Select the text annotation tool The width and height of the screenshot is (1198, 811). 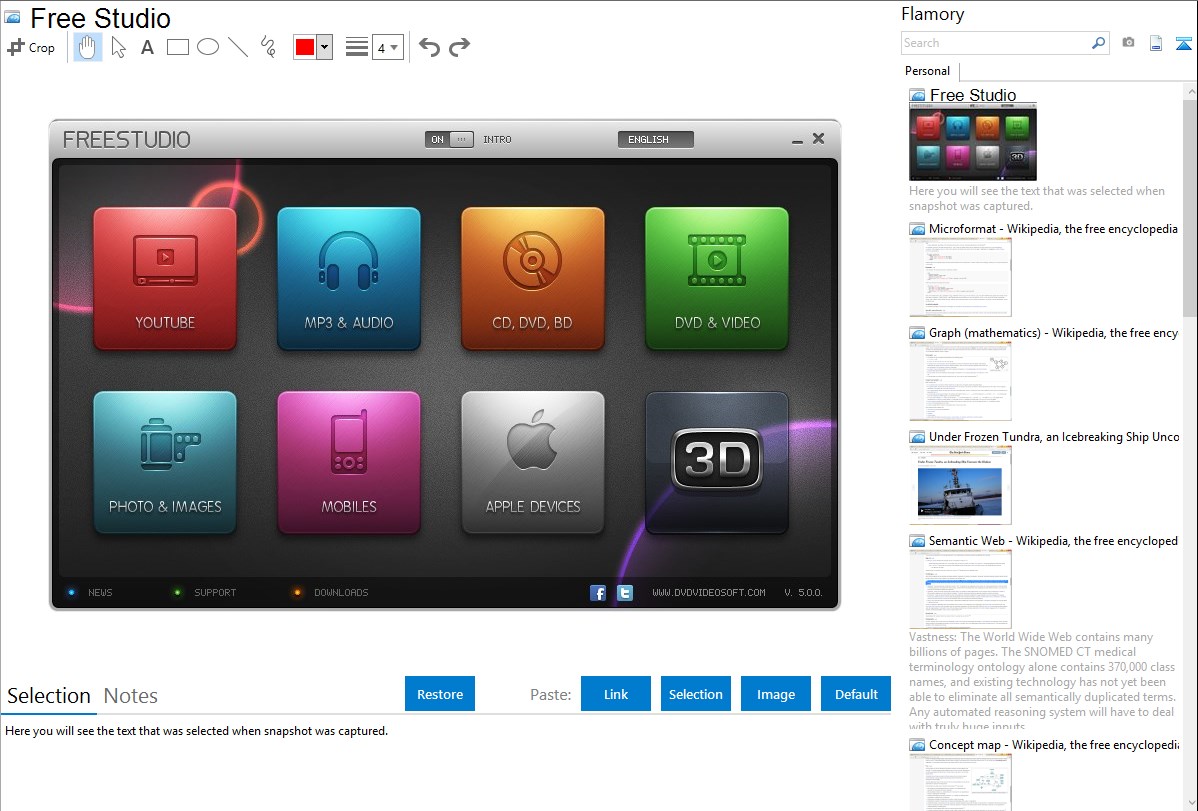[x=147, y=47]
